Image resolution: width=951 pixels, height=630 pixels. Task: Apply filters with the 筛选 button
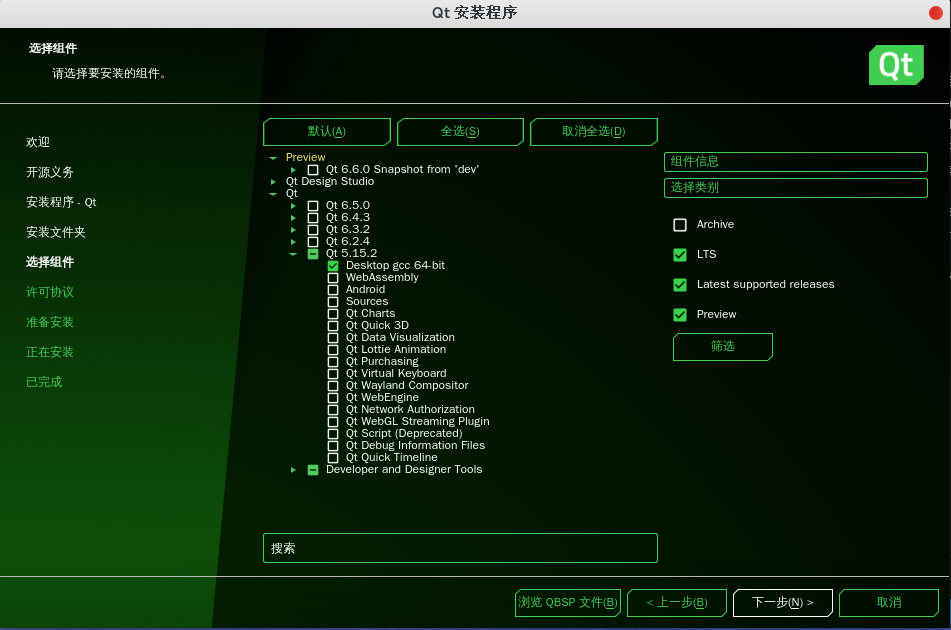tap(722, 346)
